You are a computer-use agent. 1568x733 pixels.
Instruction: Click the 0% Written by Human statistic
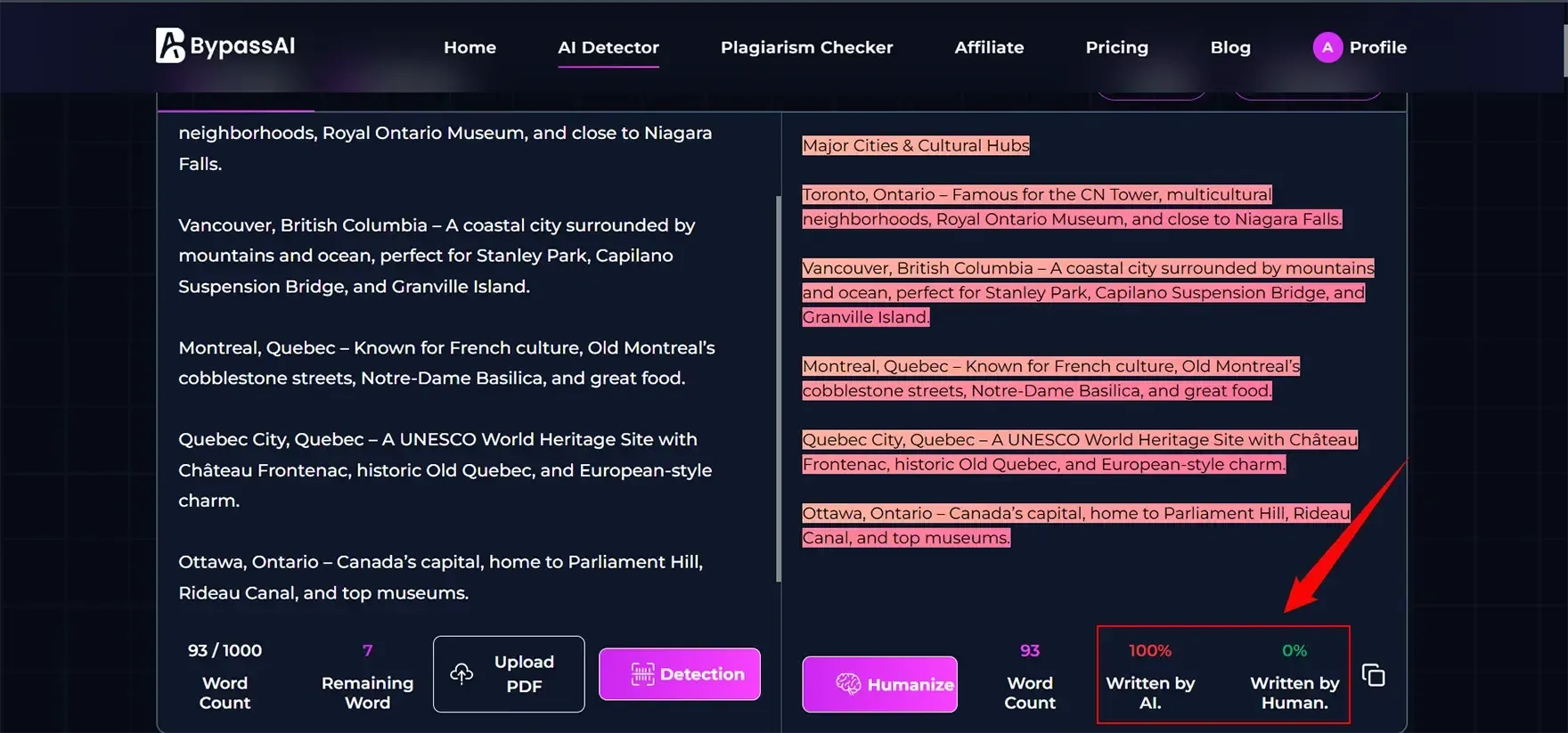pos(1294,674)
